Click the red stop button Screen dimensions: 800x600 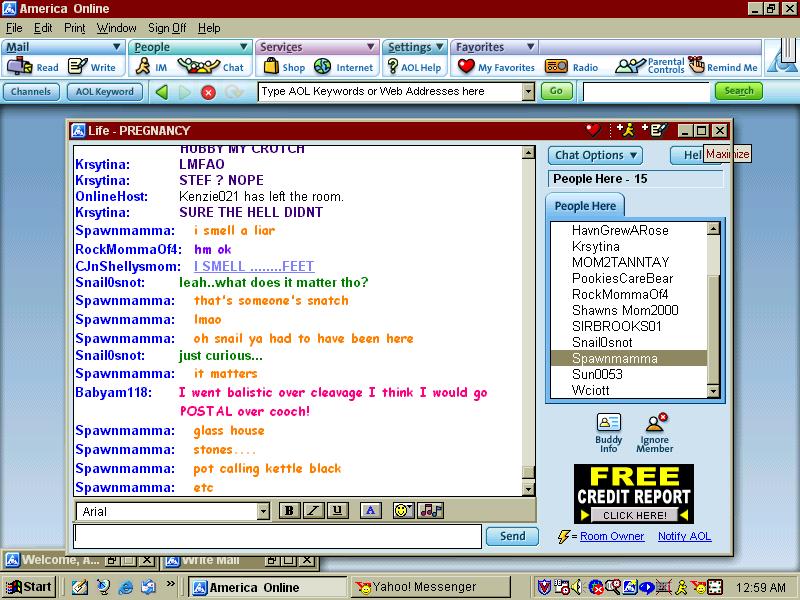point(208,92)
